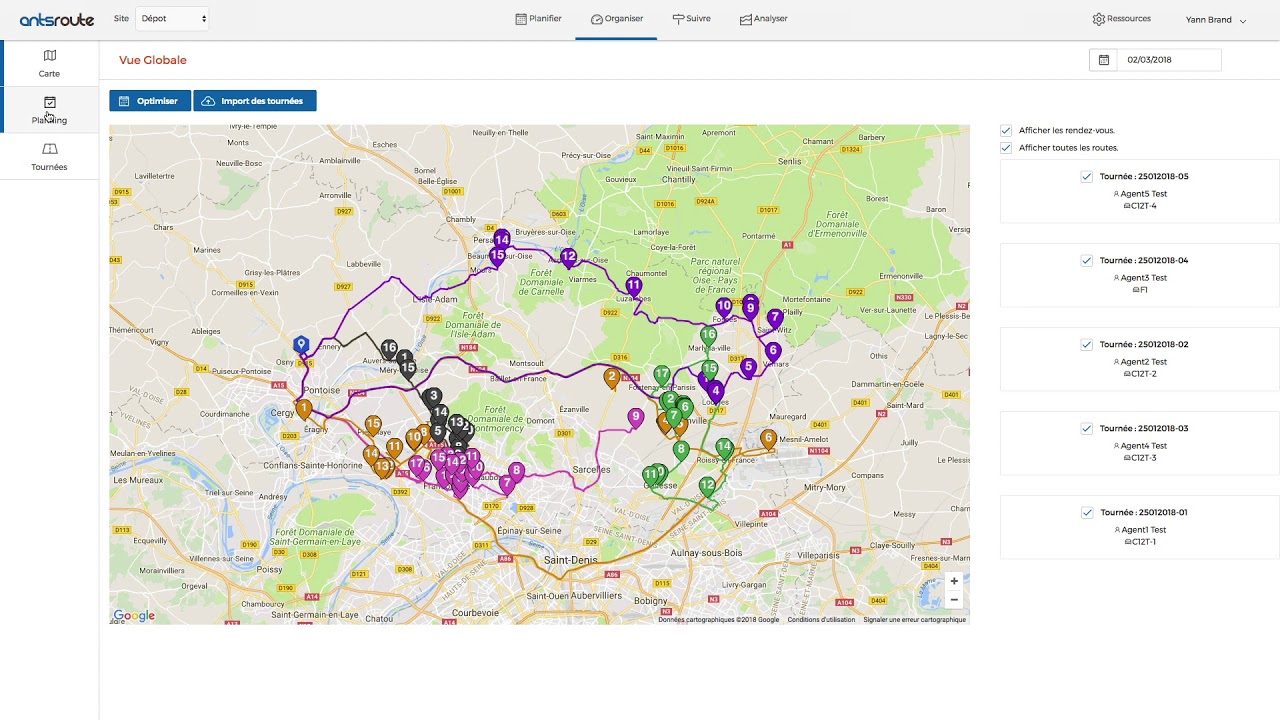1280x720 pixels.
Task: Select magenta stop marker 8 on the map
Action: click(x=516, y=472)
